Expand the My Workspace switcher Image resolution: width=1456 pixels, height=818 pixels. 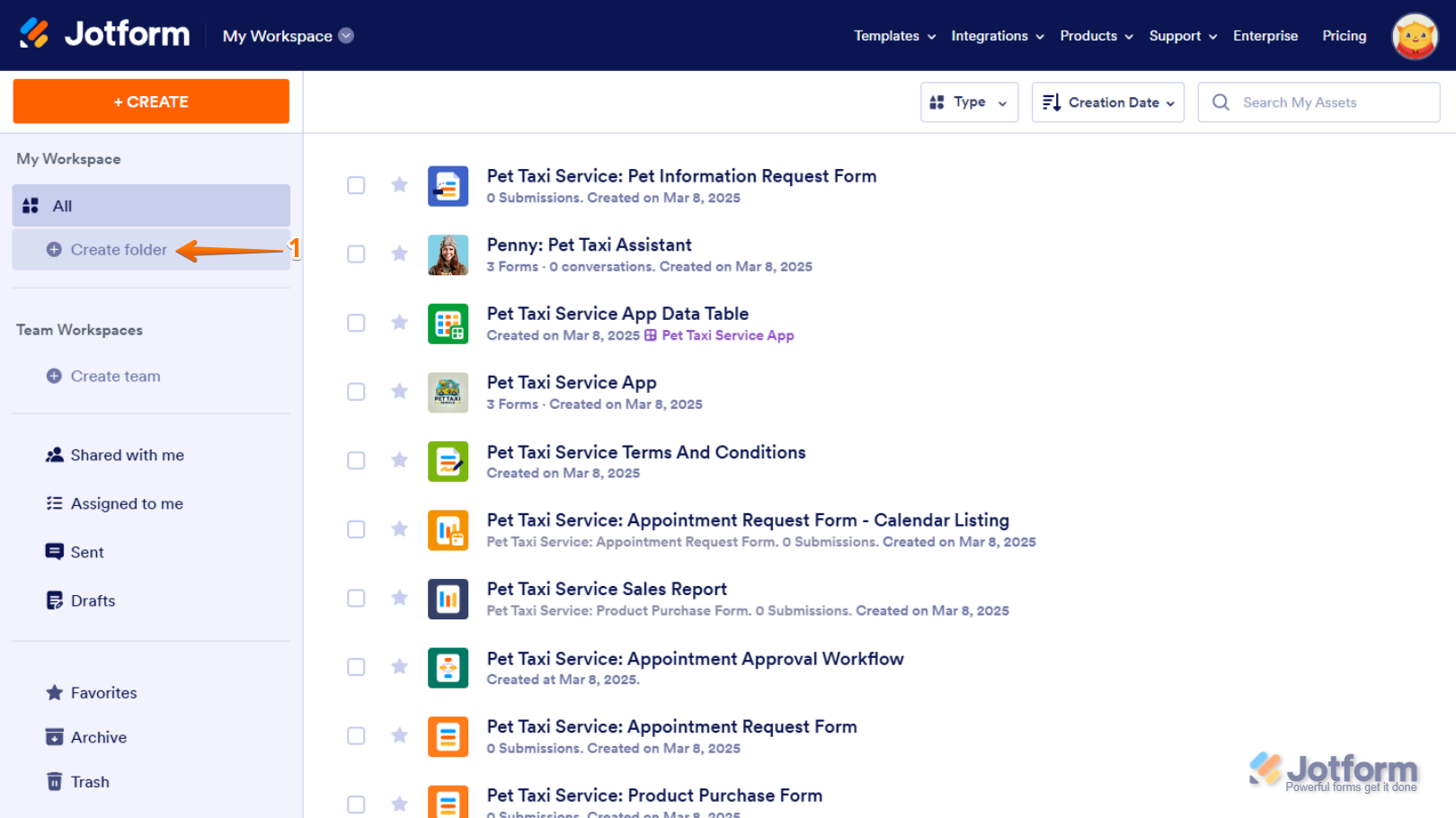[x=288, y=36]
